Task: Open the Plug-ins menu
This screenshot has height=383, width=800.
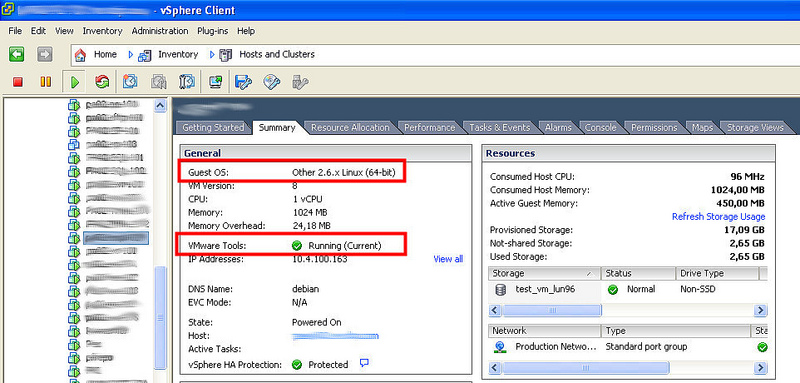Action: [213, 31]
